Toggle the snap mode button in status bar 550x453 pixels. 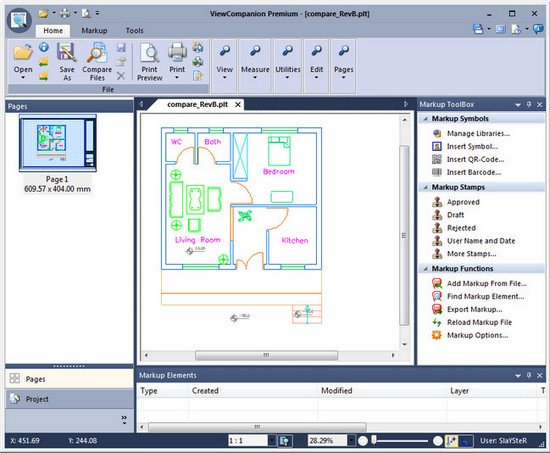[x=451, y=441]
